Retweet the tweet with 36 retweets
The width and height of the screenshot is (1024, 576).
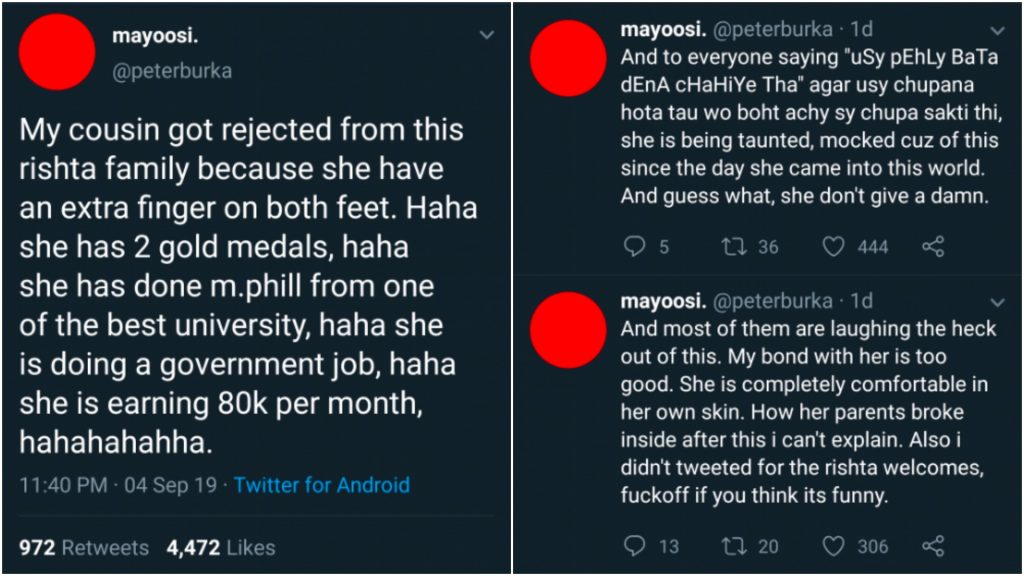coord(734,247)
